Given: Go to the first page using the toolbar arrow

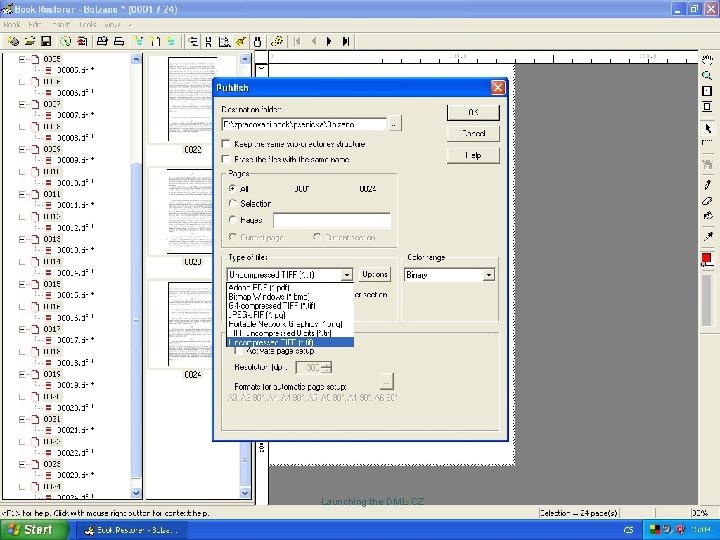Looking at the screenshot, I should coord(297,41).
